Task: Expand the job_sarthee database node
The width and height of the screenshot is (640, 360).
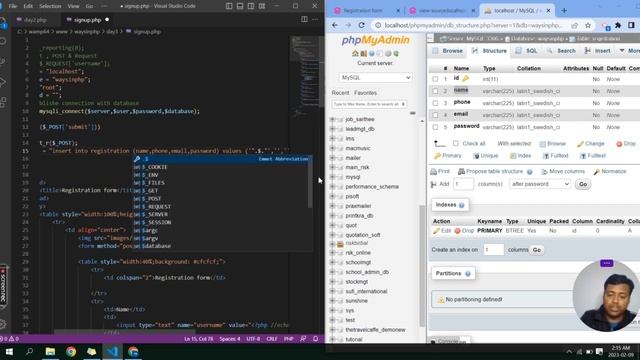Action: coord(332,119)
